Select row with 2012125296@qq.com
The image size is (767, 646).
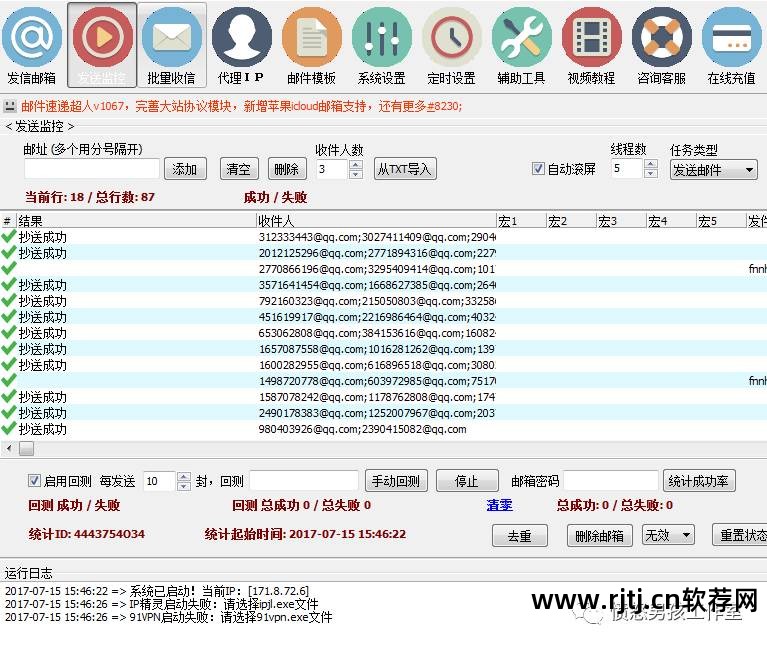coord(384,253)
